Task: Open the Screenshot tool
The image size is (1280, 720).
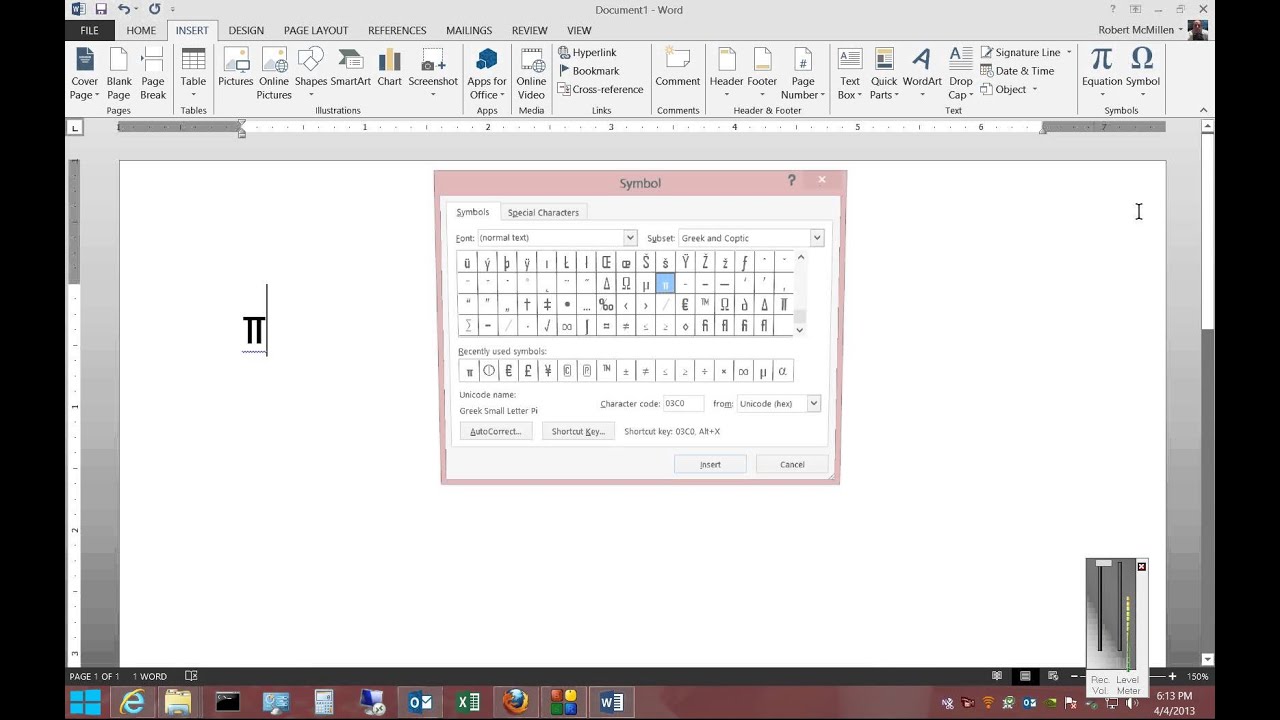Action: (x=433, y=72)
